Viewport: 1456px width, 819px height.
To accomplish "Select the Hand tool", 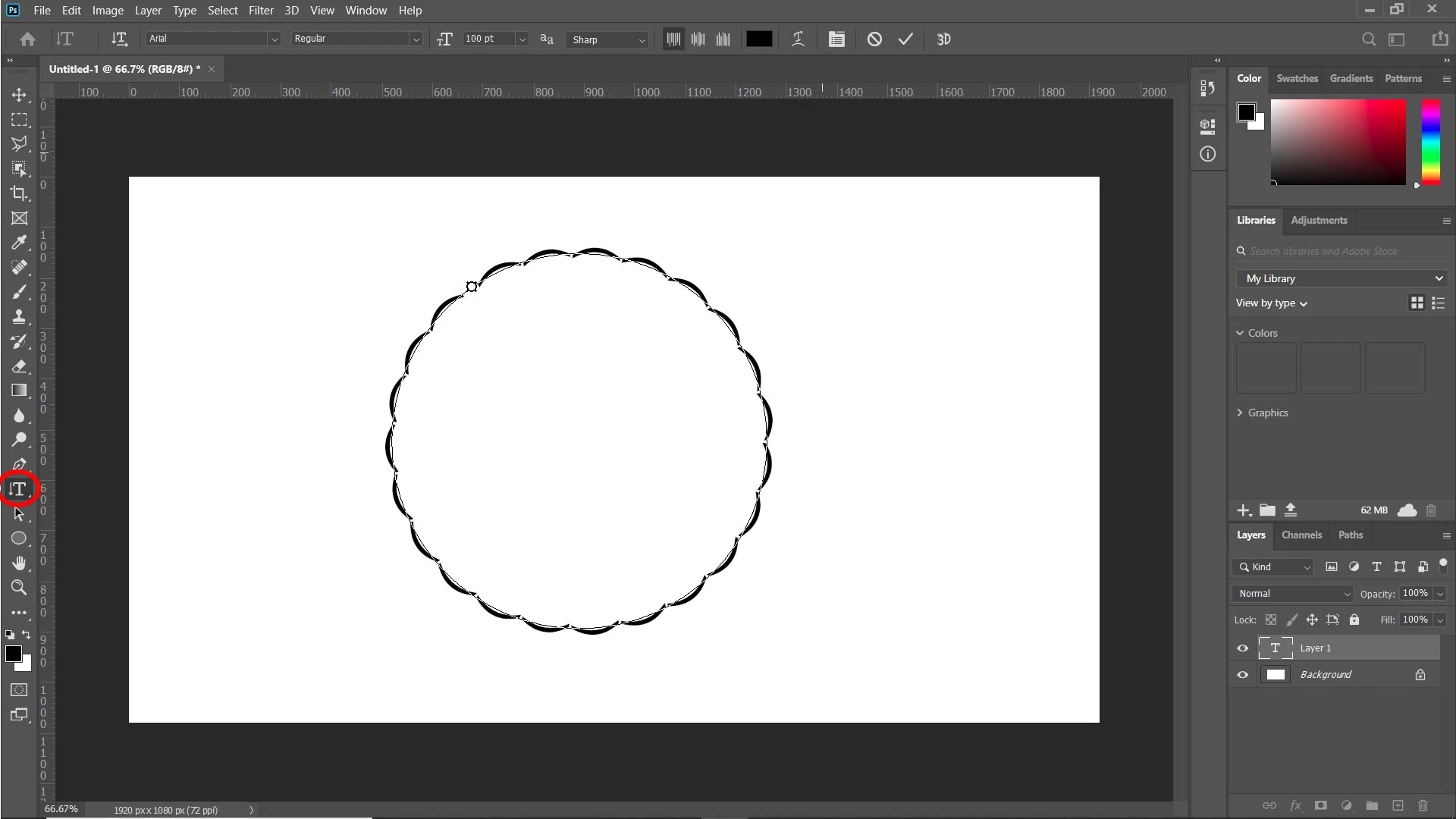I will [19, 563].
